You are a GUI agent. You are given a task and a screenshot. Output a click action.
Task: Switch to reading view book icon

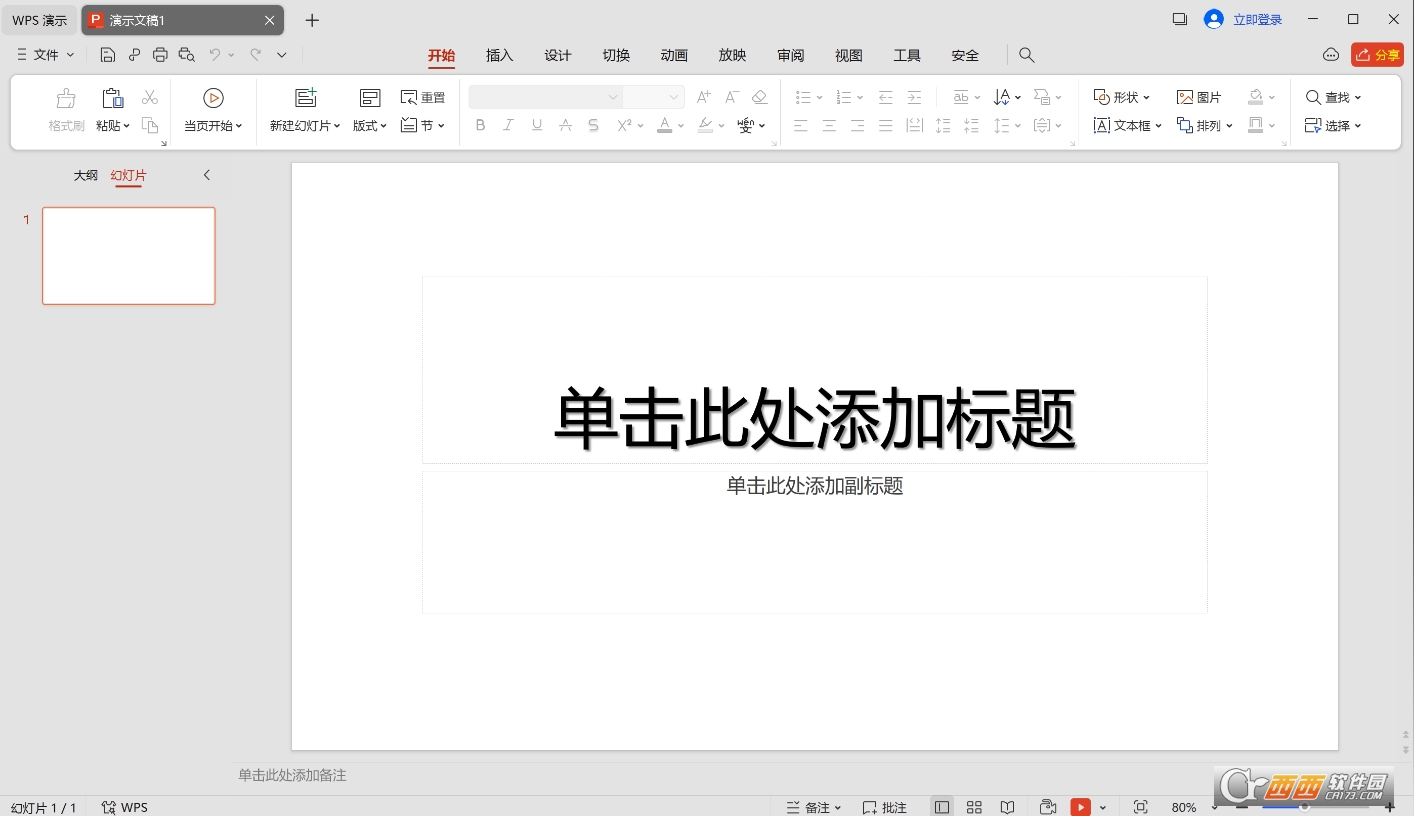point(1008,807)
